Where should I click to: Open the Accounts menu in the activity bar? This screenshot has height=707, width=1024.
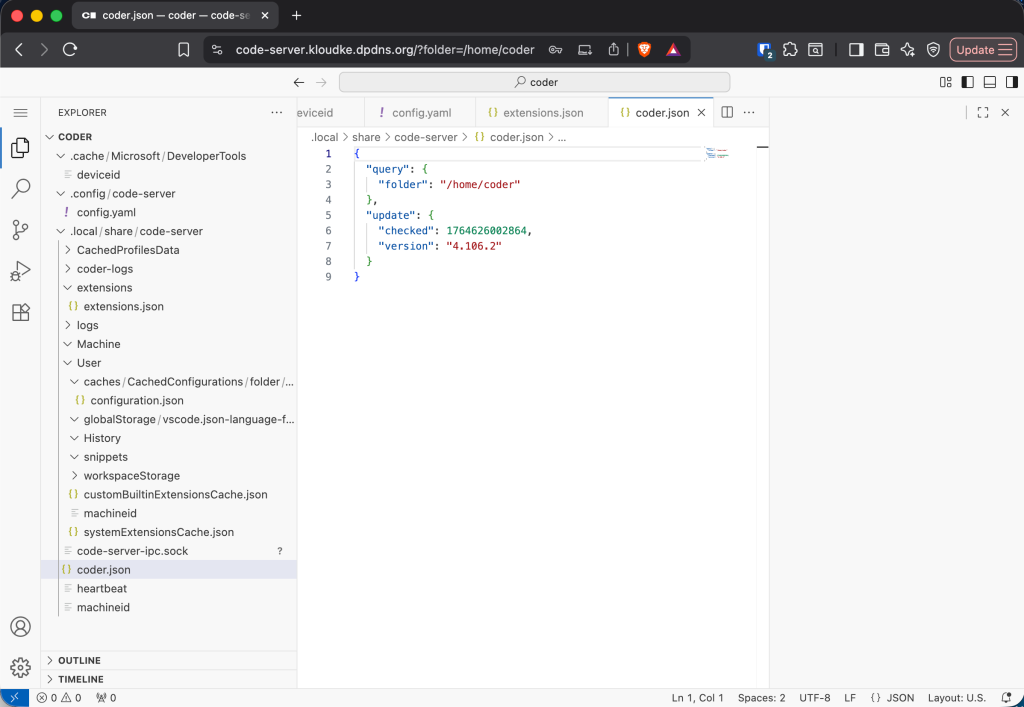21,626
